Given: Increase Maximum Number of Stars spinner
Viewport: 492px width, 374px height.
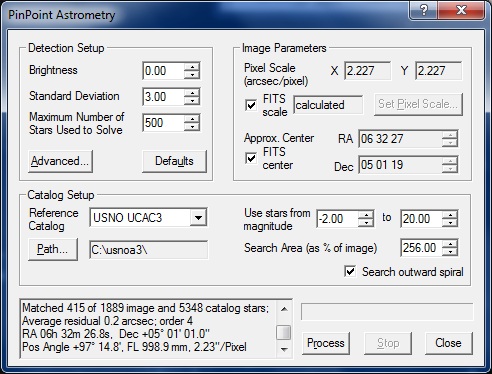Looking at the screenshot, I should [192, 118].
